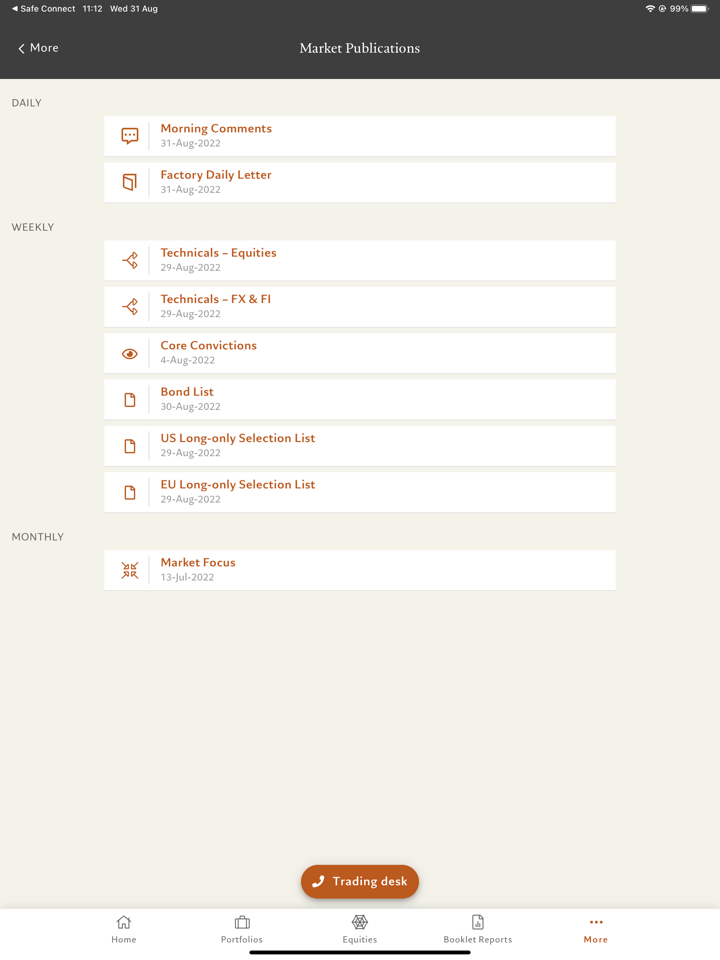Screen dimensions: 720x960
Task: Tap the Market Focus collapse-arrows icon
Action: (x=130, y=570)
